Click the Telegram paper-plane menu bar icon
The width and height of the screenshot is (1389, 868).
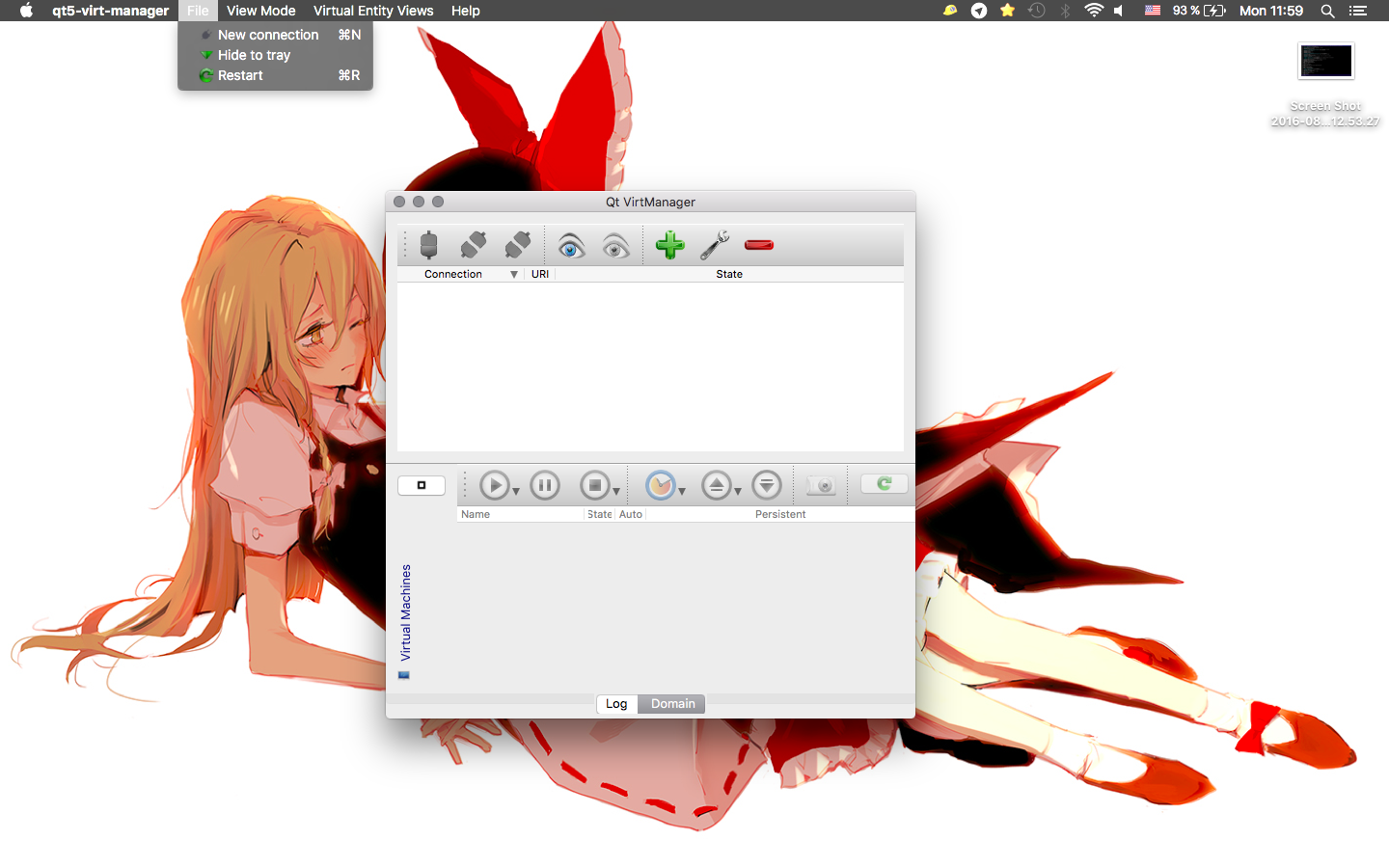tap(979, 11)
